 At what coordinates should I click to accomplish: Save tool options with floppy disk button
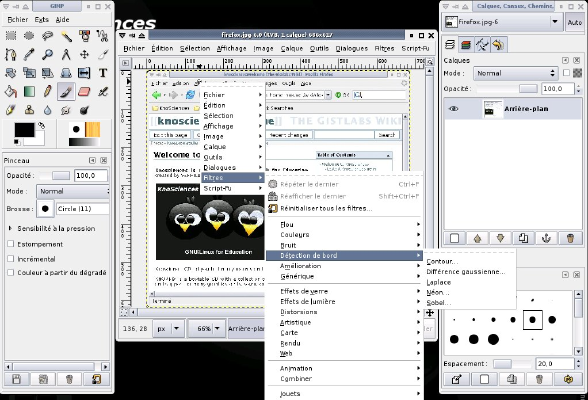pyautogui.click(x=16, y=379)
